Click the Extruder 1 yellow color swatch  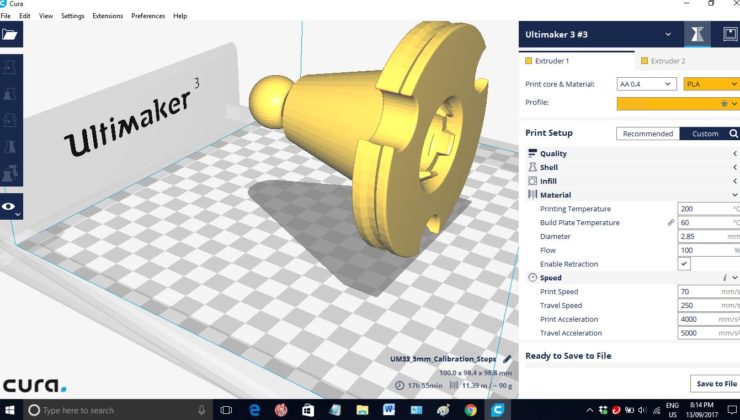(x=529, y=60)
